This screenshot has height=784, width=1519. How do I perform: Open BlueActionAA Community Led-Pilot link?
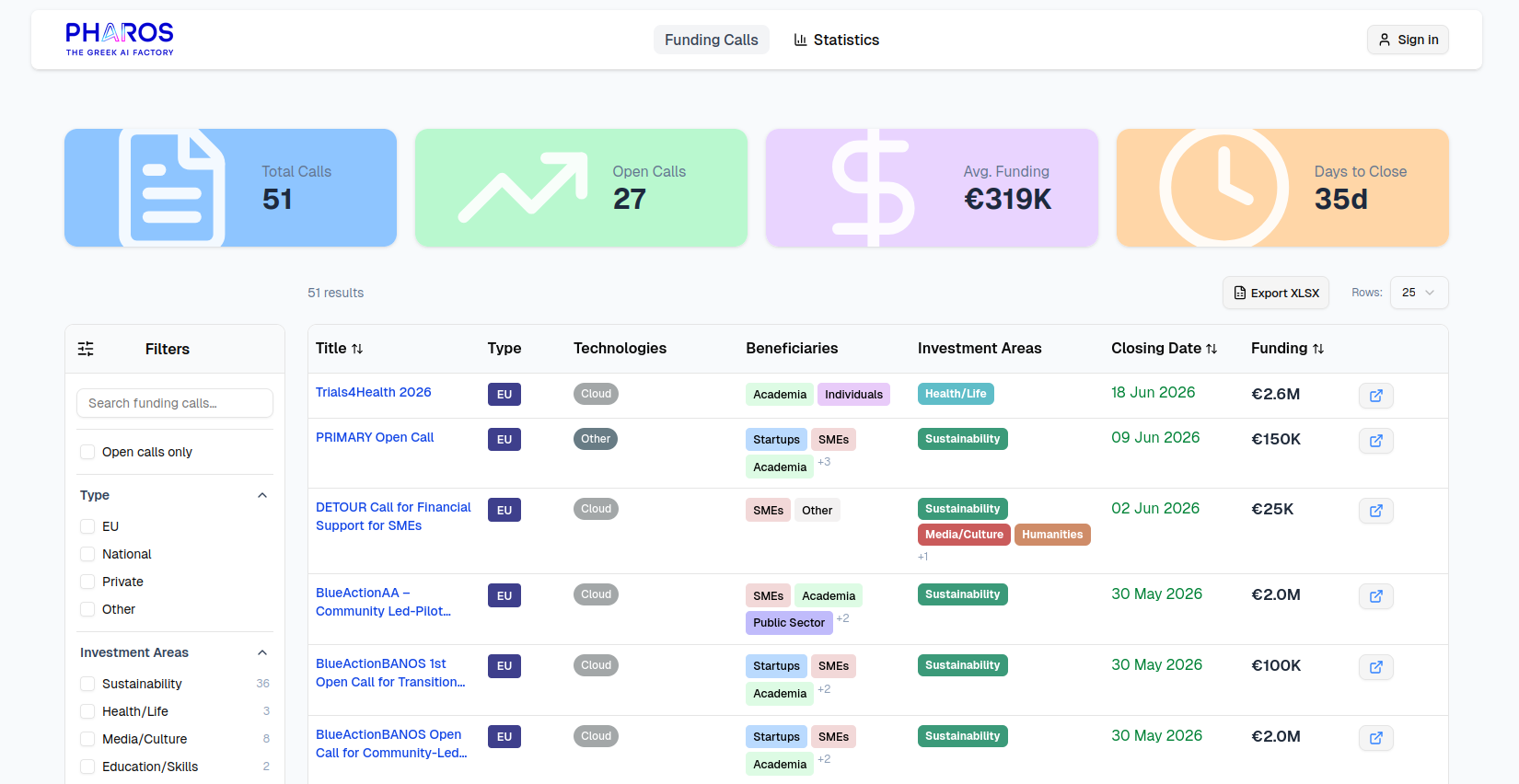point(383,602)
